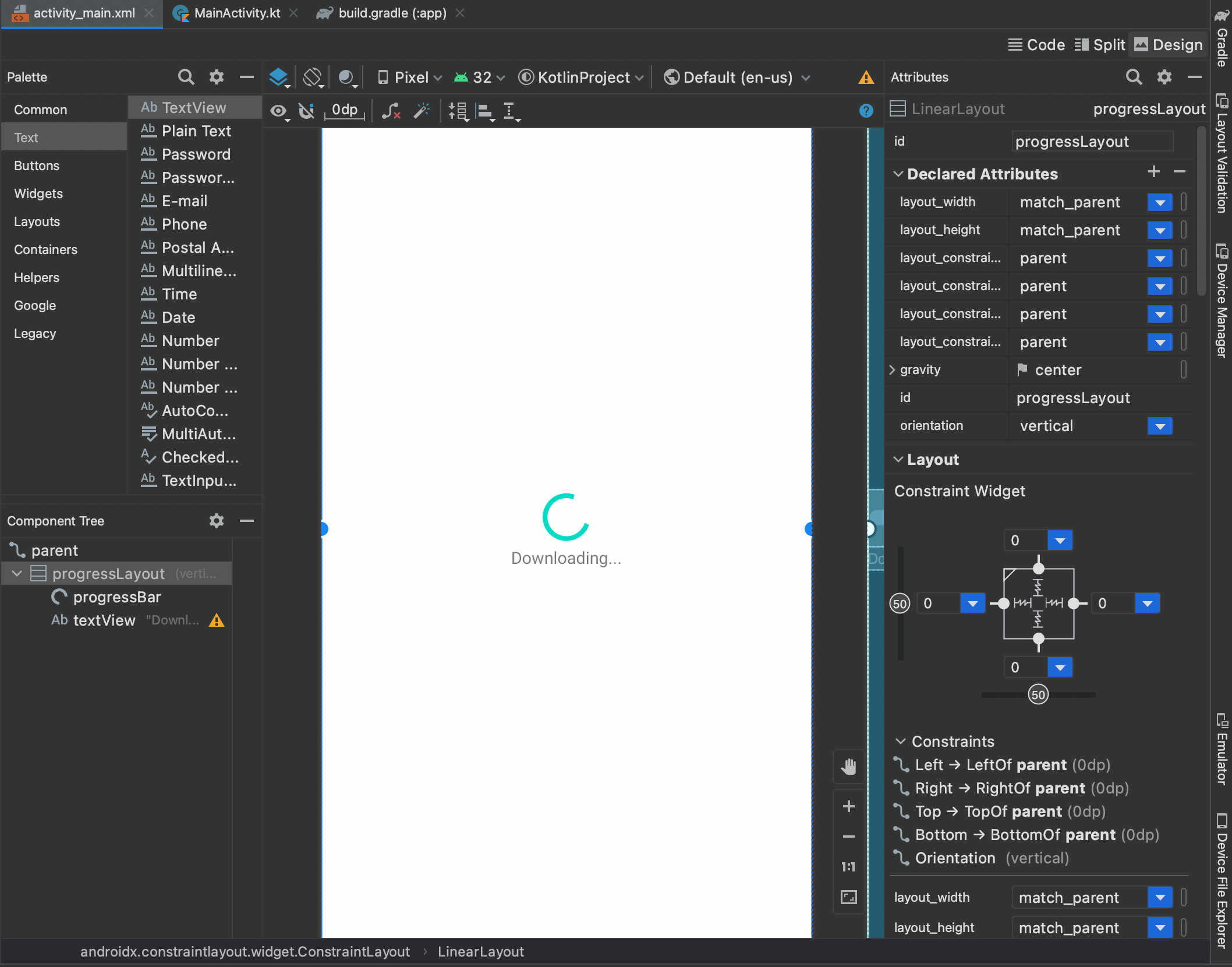Open the orientation vertical dropdown
The width and height of the screenshot is (1232, 967).
coord(1160,426)
